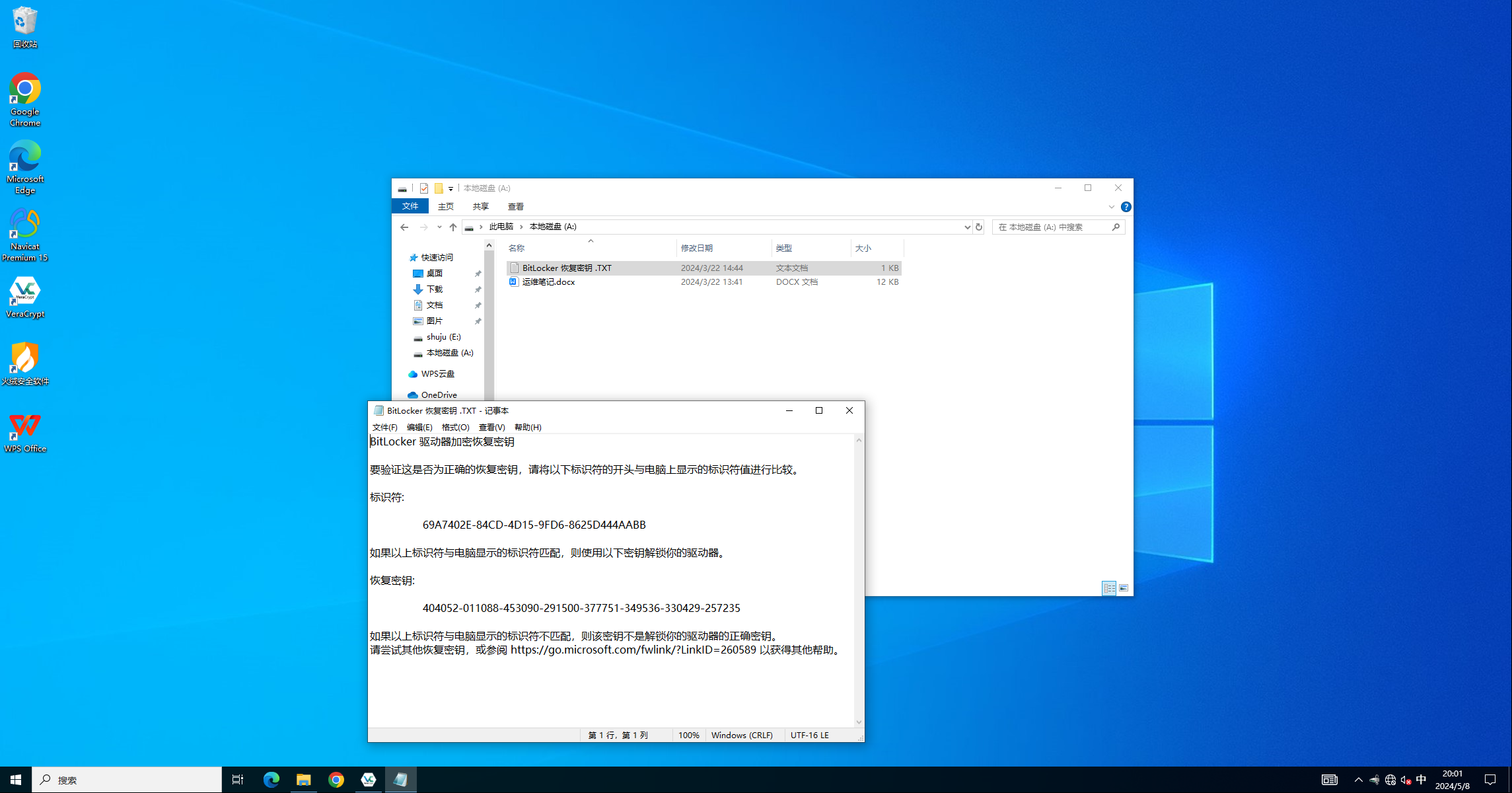
Task: Select 运维笔记.docx file
Action: click(x=548, y=282)
